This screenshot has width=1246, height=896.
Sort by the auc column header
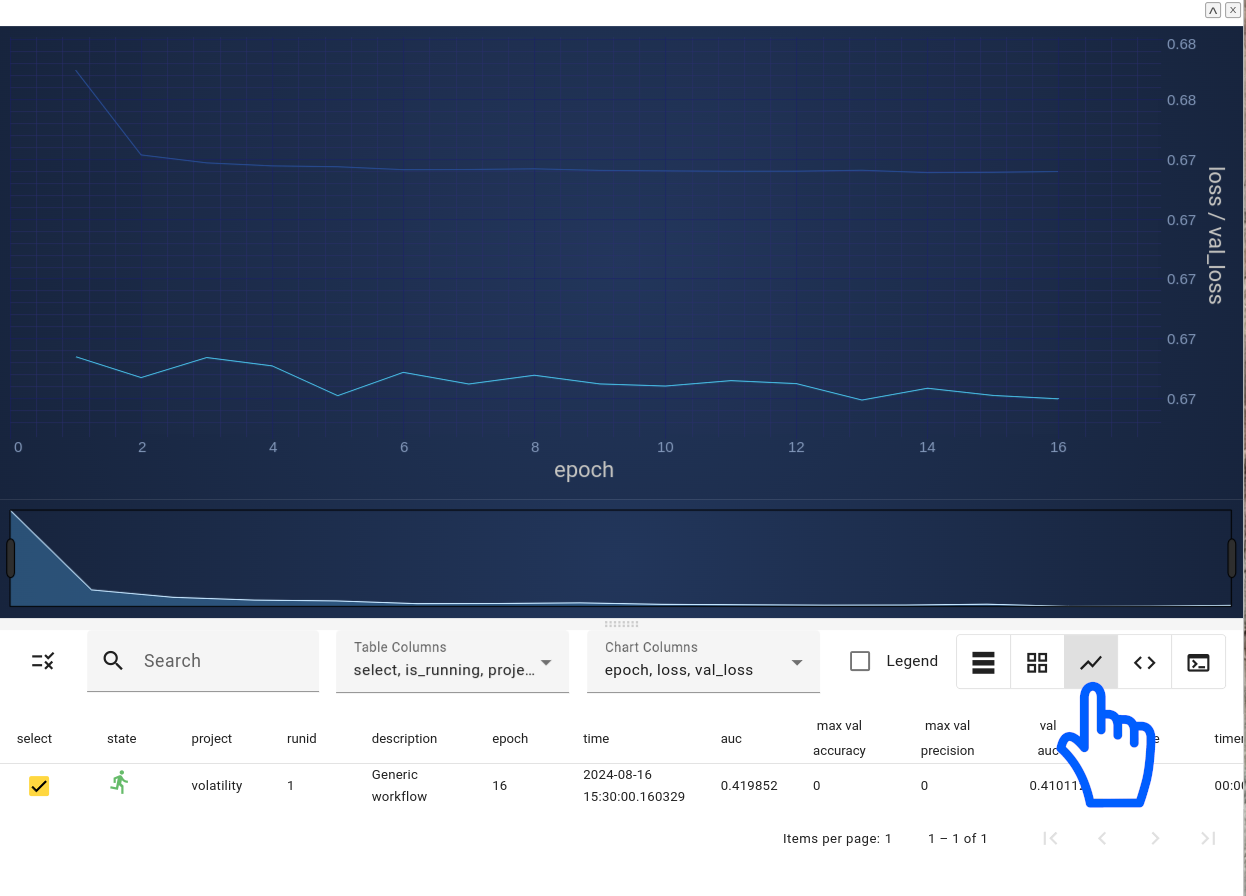[x=731, y=738]
